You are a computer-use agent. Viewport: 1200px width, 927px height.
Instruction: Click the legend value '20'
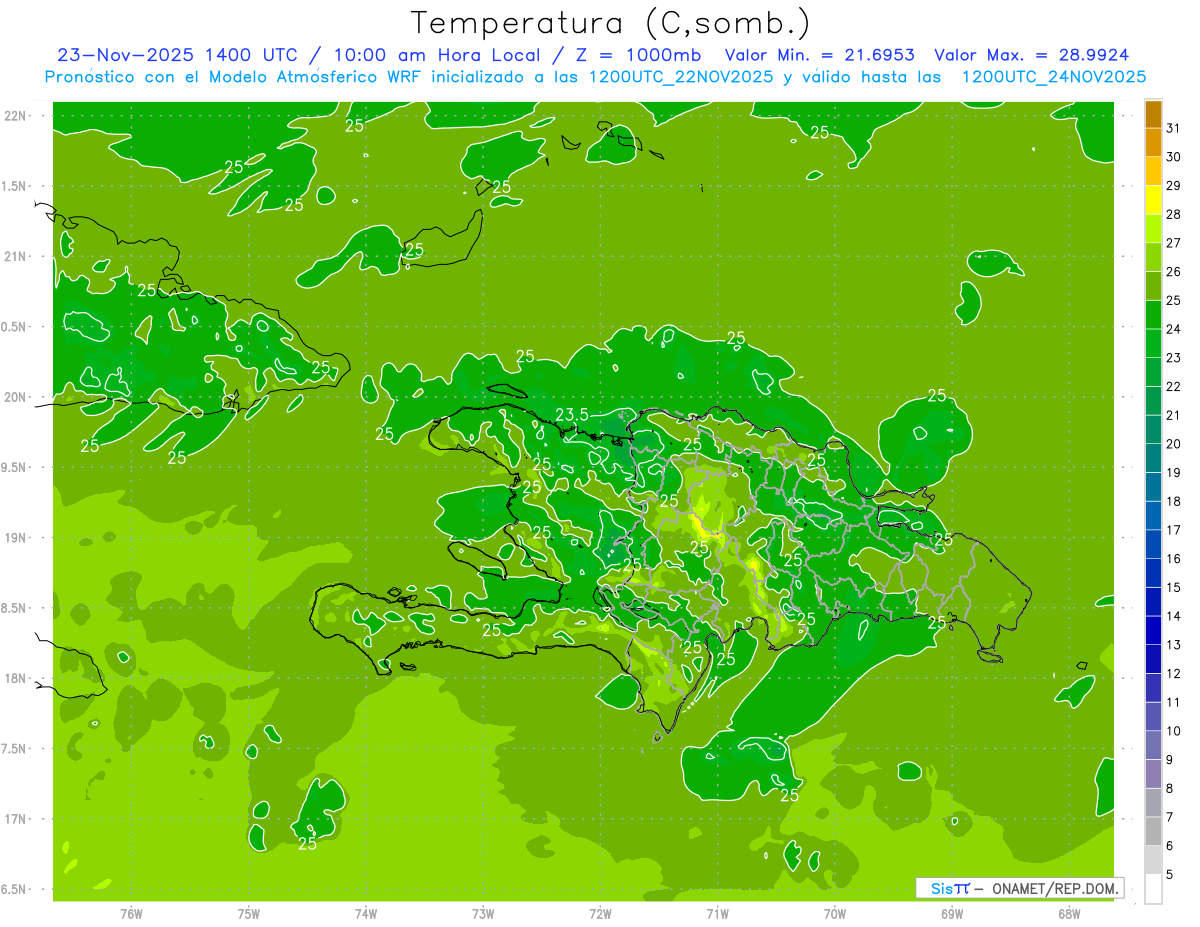[1173, 444]
